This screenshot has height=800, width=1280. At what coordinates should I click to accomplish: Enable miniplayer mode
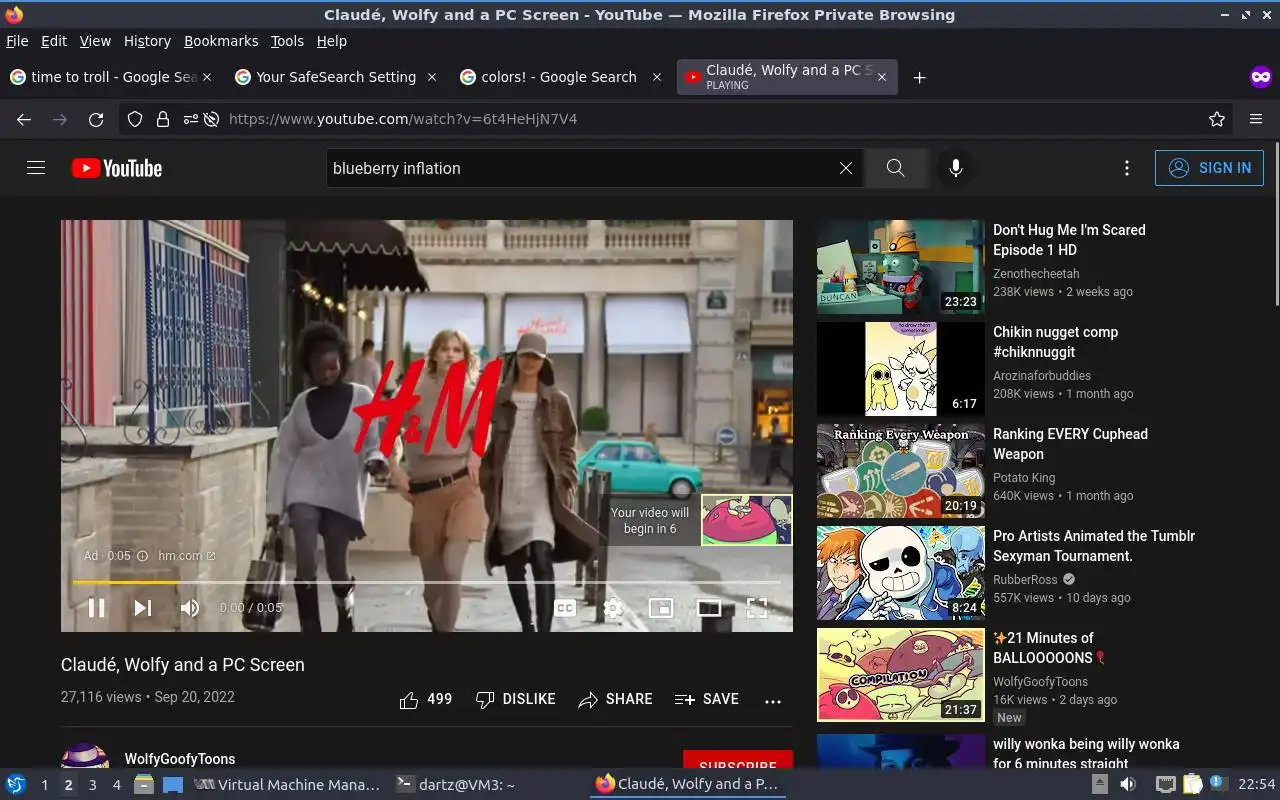[x=661, y=607]
